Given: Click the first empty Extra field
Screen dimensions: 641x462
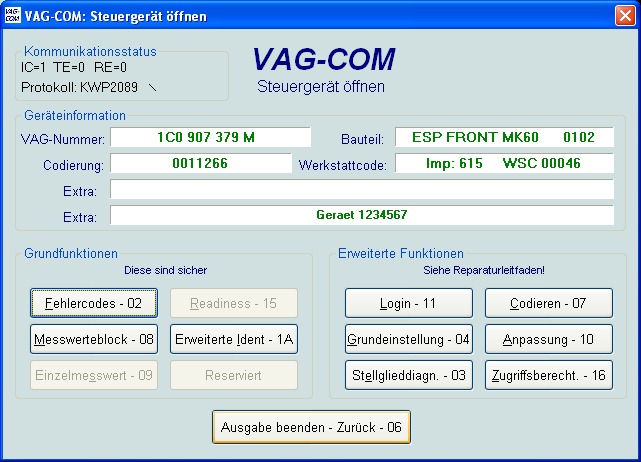Looking at the screenshot, I should [x=361, y=189].
